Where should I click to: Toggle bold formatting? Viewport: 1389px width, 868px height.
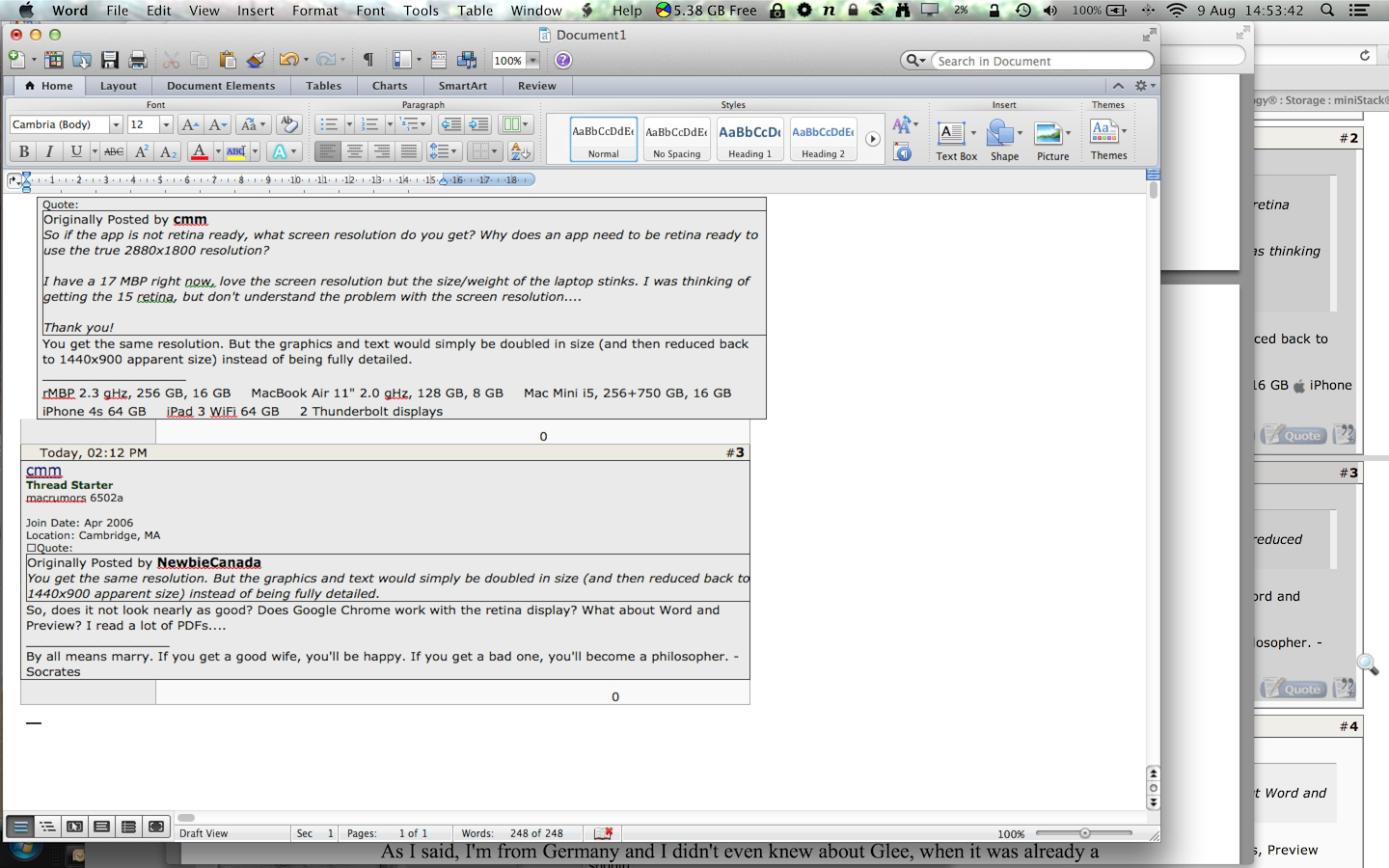coord(23,151)
